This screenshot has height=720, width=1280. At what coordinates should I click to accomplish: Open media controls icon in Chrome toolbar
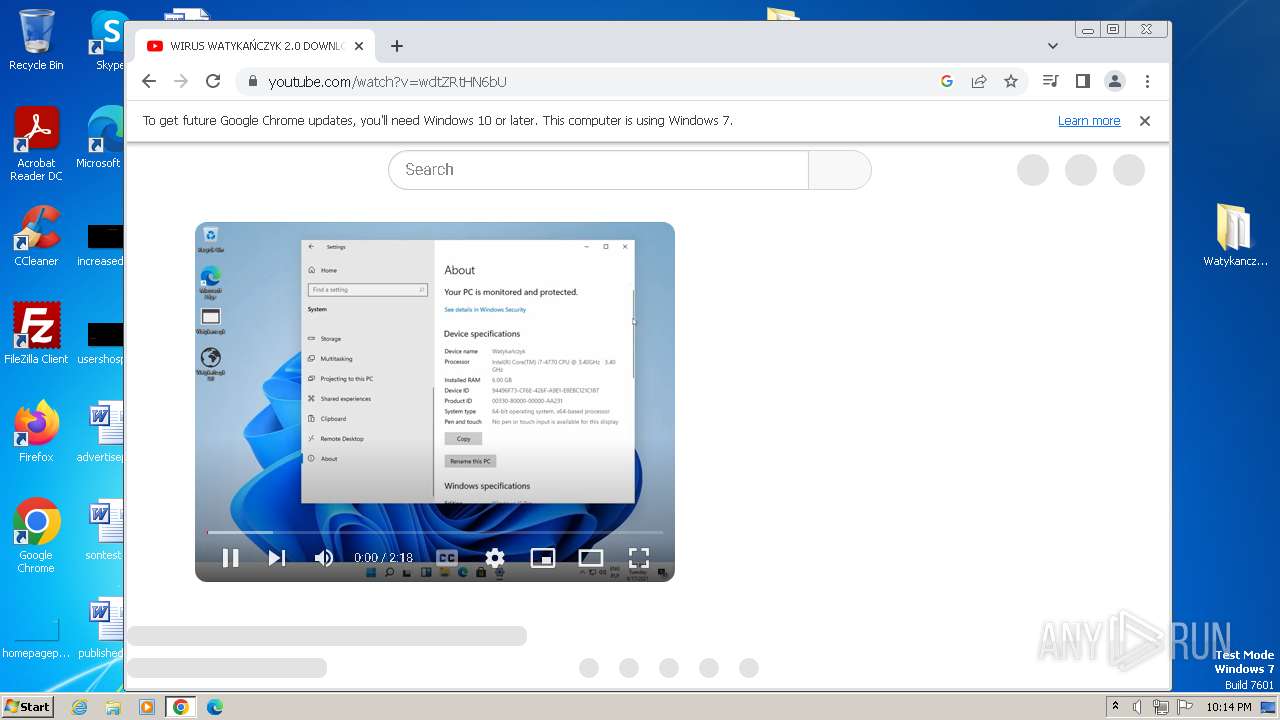(1050, 81)
